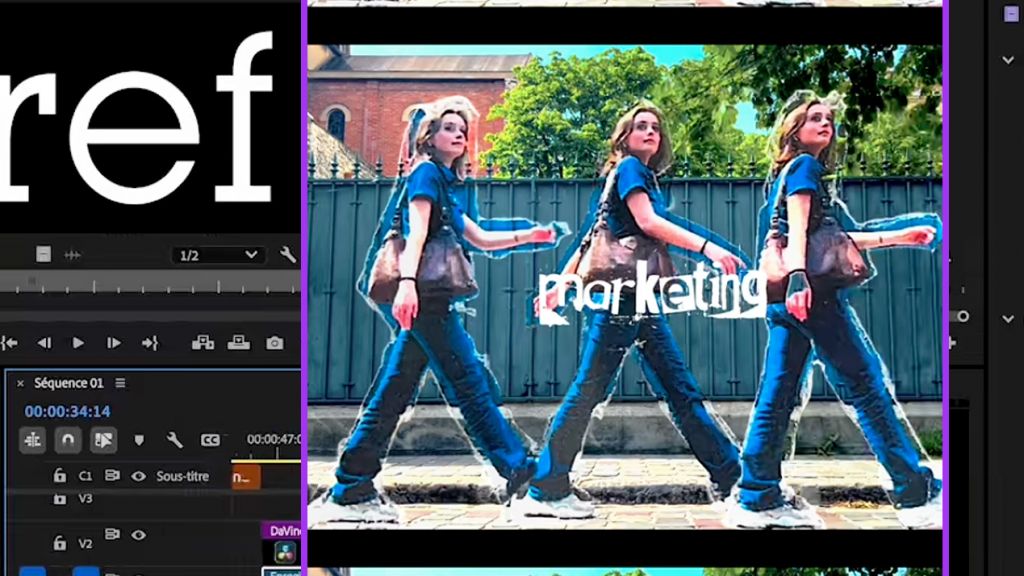Click the Play button in source monitor
Viewport: 1024px width, 576px height.
[x=78, y=343]
